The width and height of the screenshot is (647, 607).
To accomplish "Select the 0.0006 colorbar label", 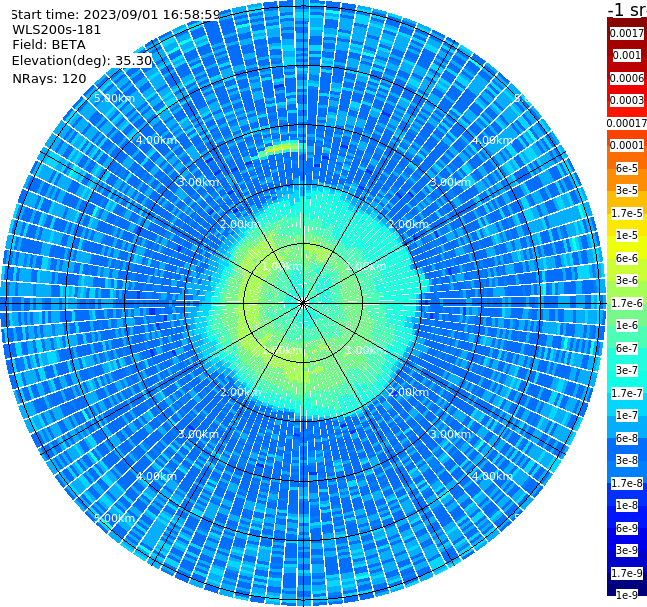I will pos(627,78).
